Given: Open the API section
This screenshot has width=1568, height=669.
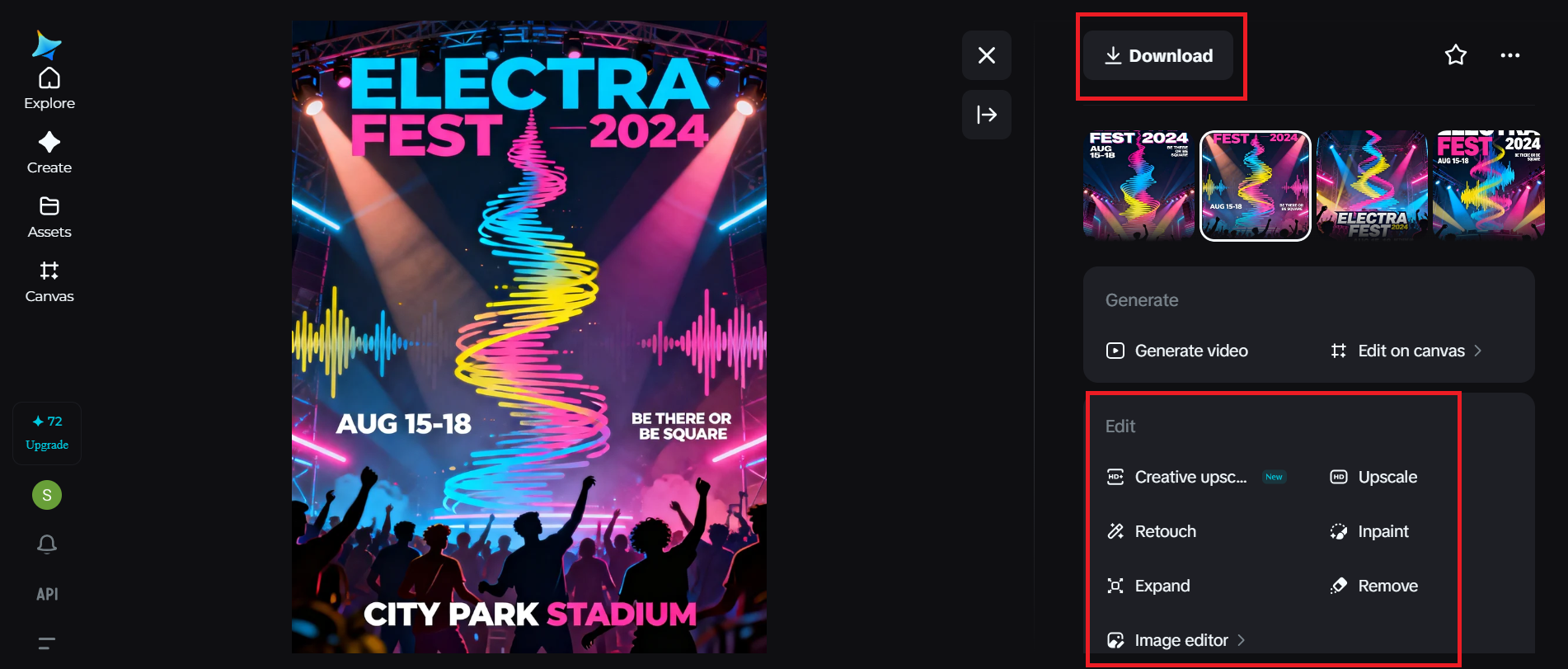Looking at the screenshot, I should [47, 593].
